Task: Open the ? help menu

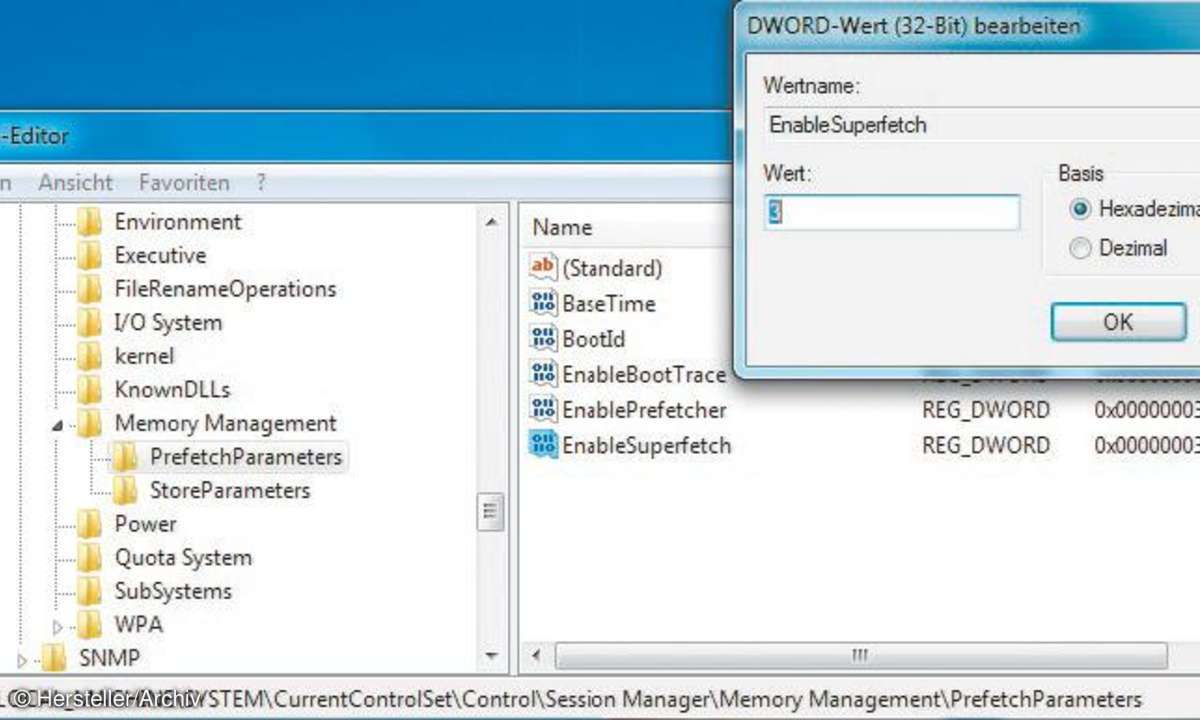Action: coord(261,183)
